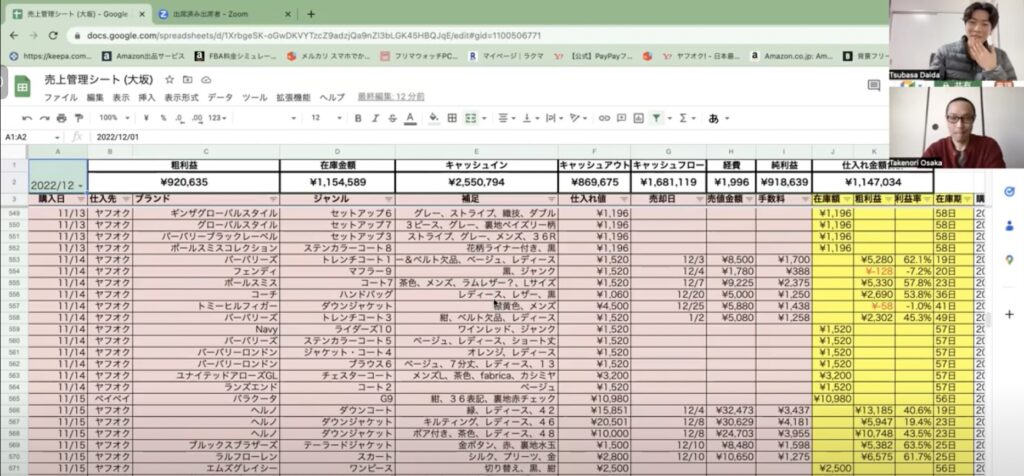Toggle strikethrough formatting
The height and width of the screenshot is (476, 1024).
pos(392,118)
